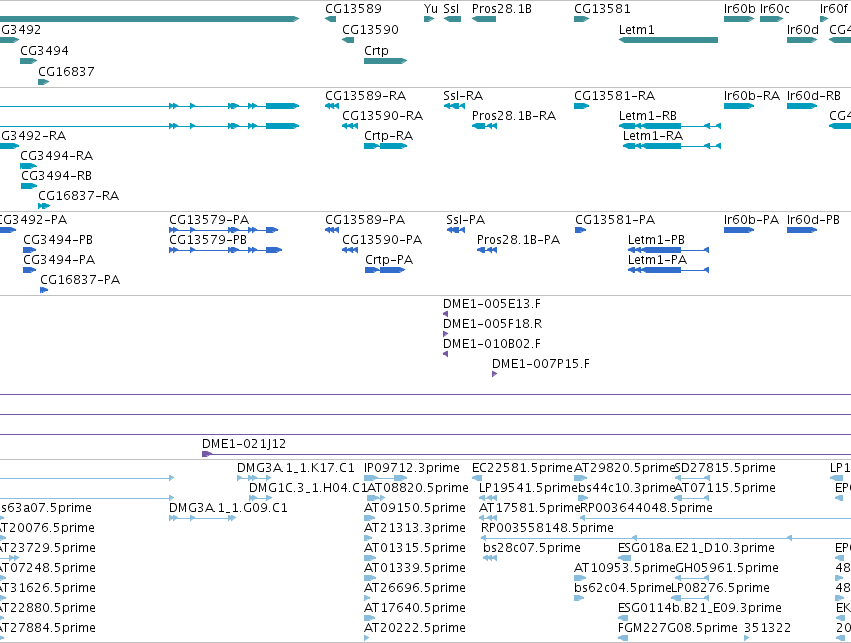Screen dimensions: 851x643
Task: Select the CG13589 gene label
Action: 353,9
